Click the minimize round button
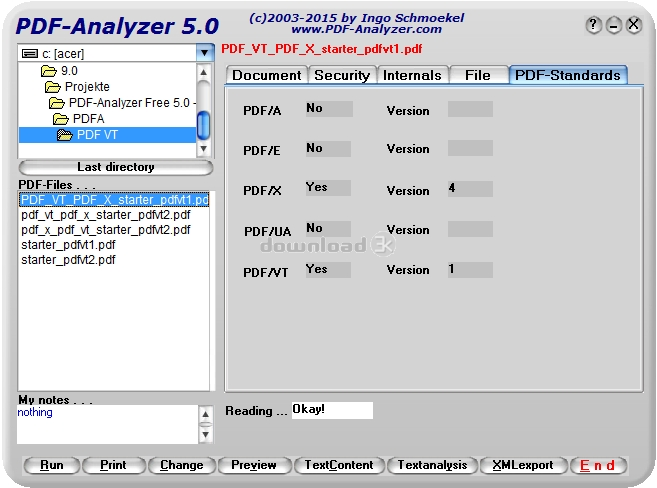The image size is (657, 488). [x=613, y=25]
